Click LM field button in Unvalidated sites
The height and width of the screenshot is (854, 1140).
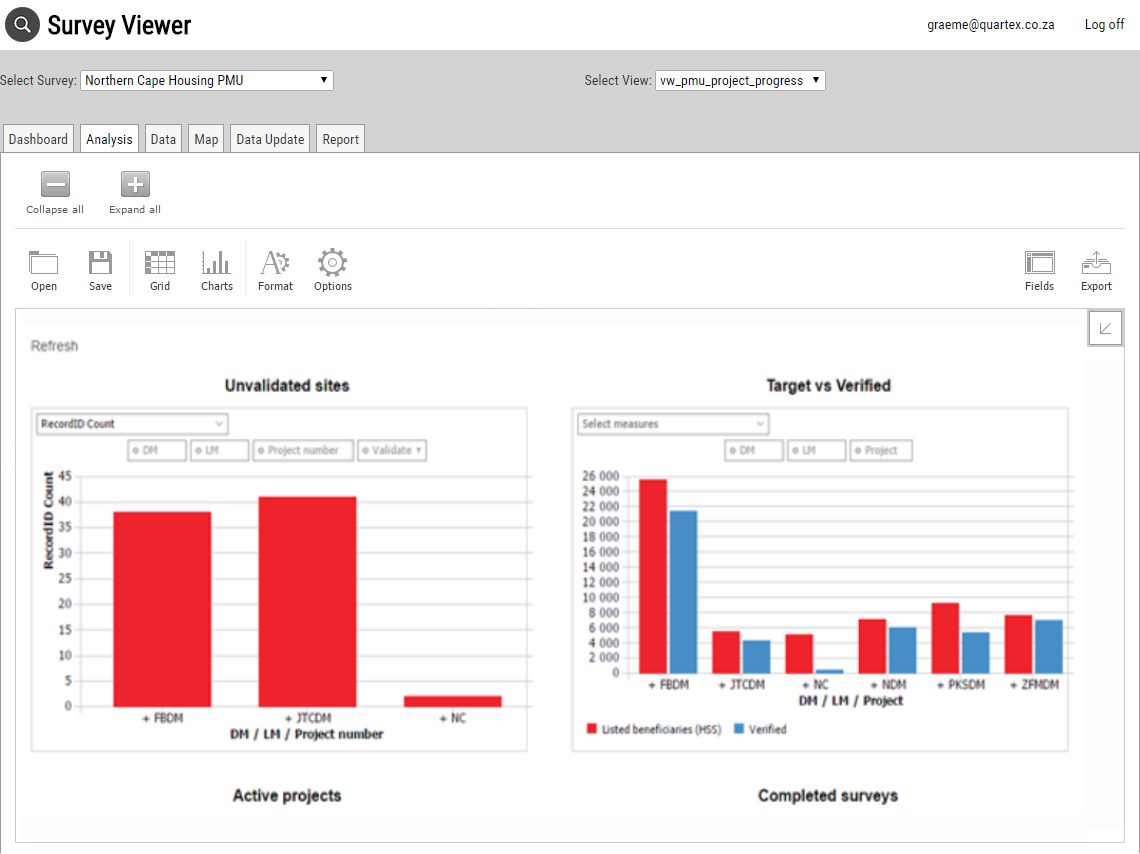pyautogui.click(x=220, y=451)
